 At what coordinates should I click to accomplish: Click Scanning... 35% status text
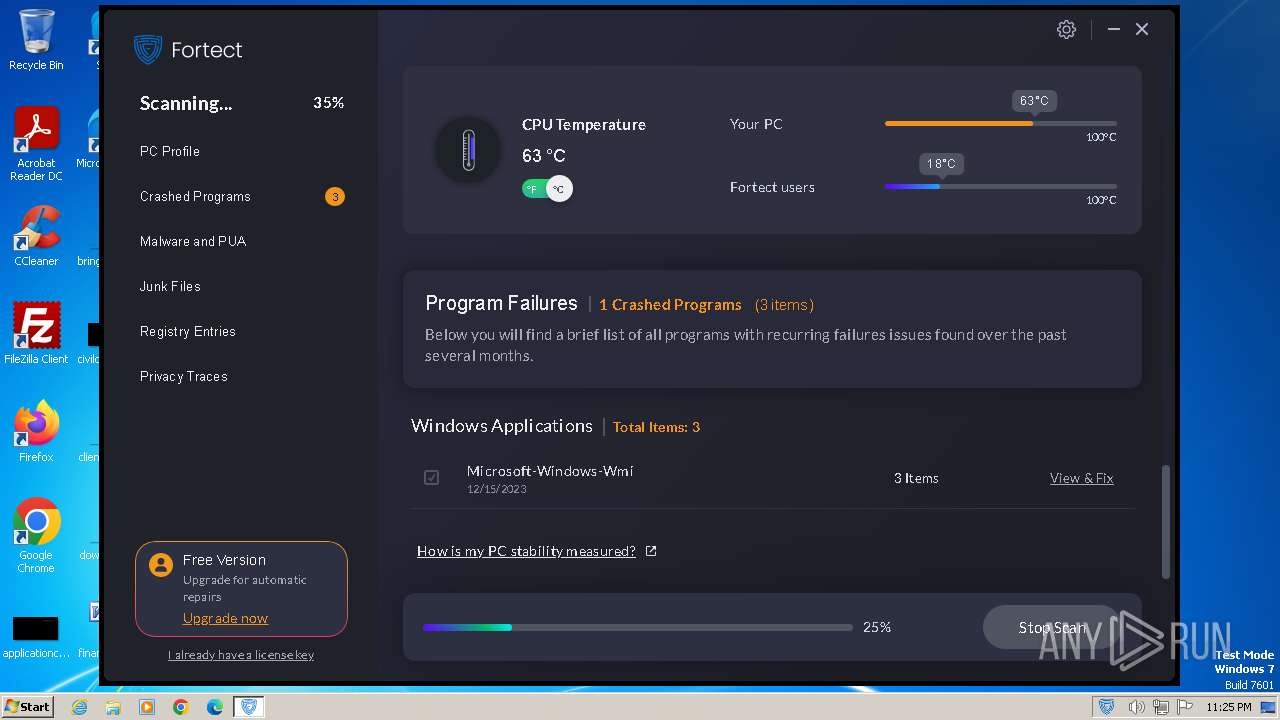(242, 103)
